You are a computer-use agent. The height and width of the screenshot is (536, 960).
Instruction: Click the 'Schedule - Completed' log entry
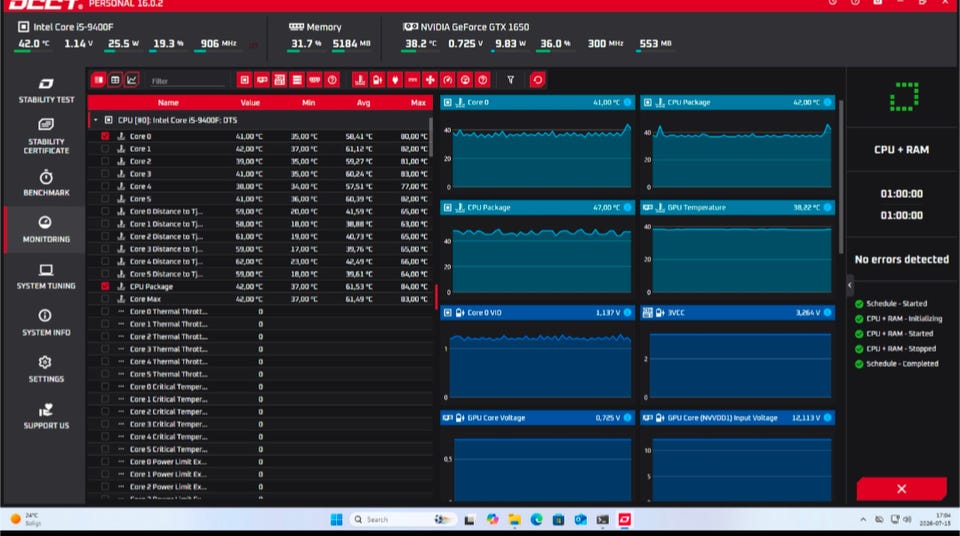coord(896,364)
